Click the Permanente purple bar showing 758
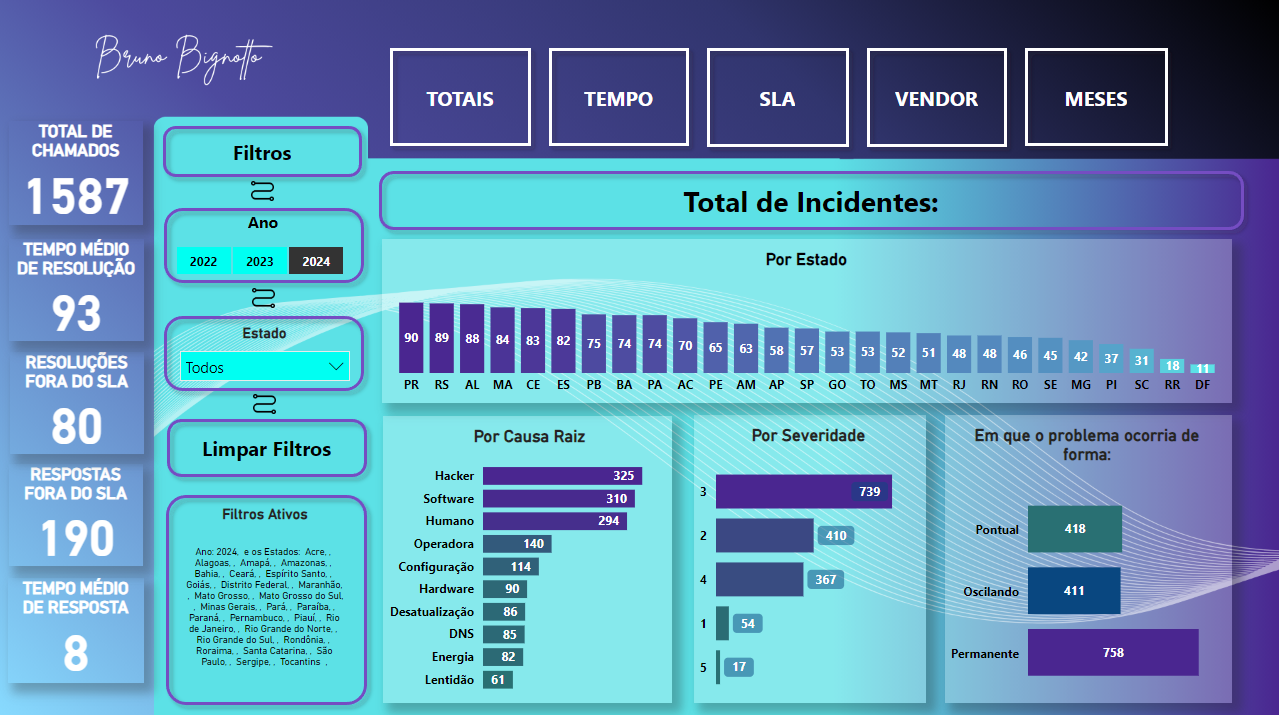This screenshot has height=715, width=1279. pos(1112,653)
